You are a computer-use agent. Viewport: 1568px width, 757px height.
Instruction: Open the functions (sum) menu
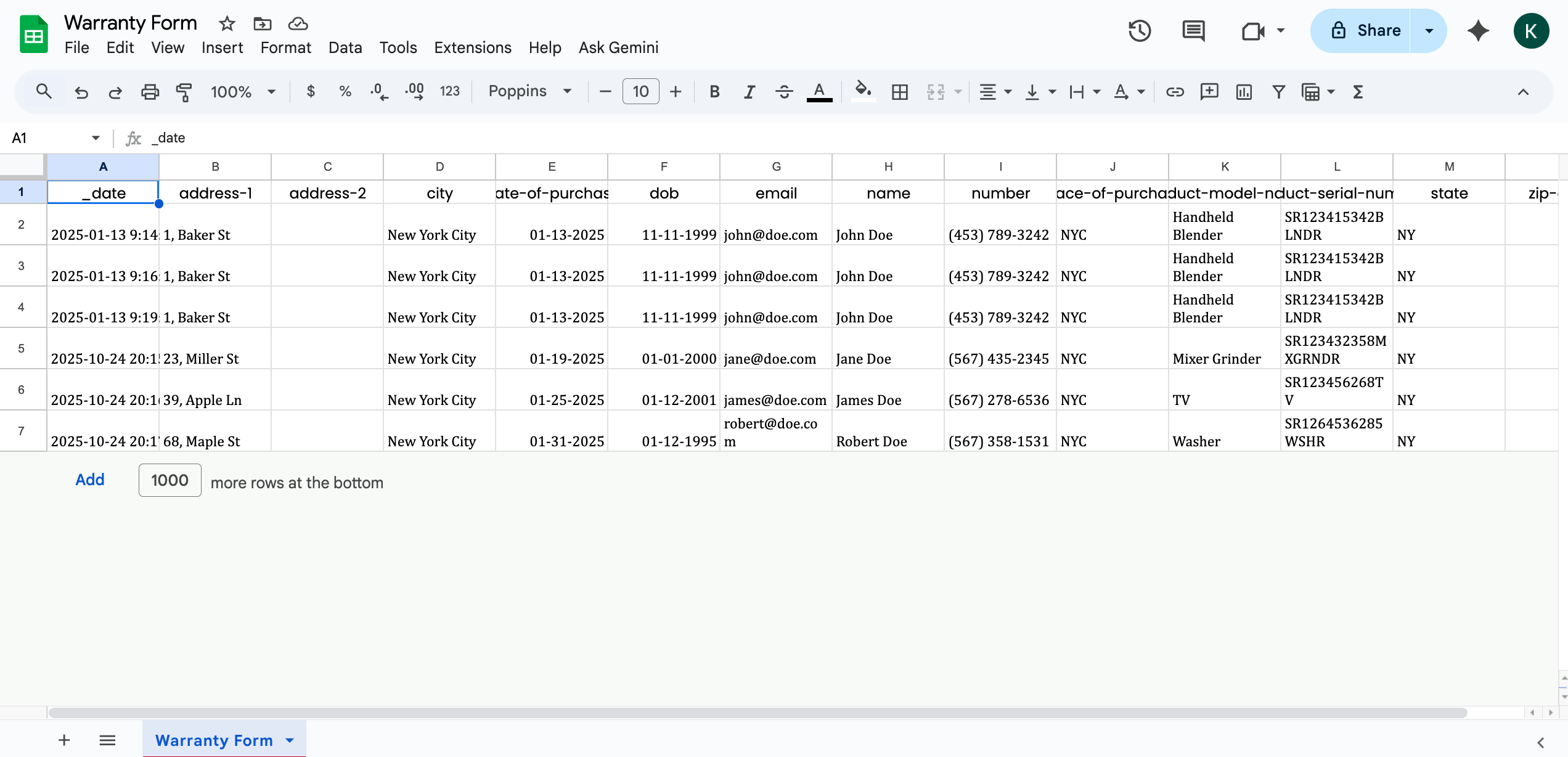1358,91
